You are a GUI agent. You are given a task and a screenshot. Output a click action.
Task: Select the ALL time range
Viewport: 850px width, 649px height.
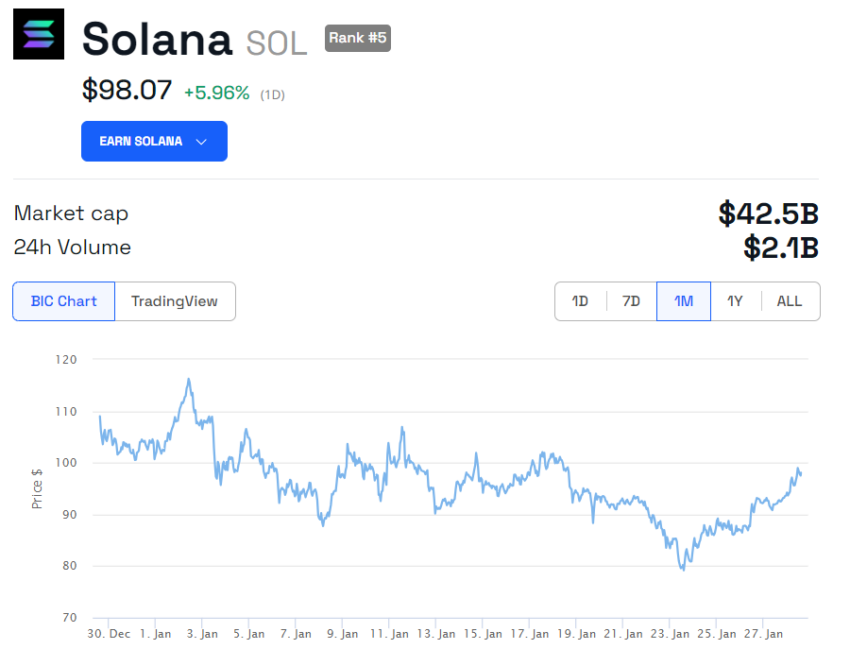[x=789, y=301]
